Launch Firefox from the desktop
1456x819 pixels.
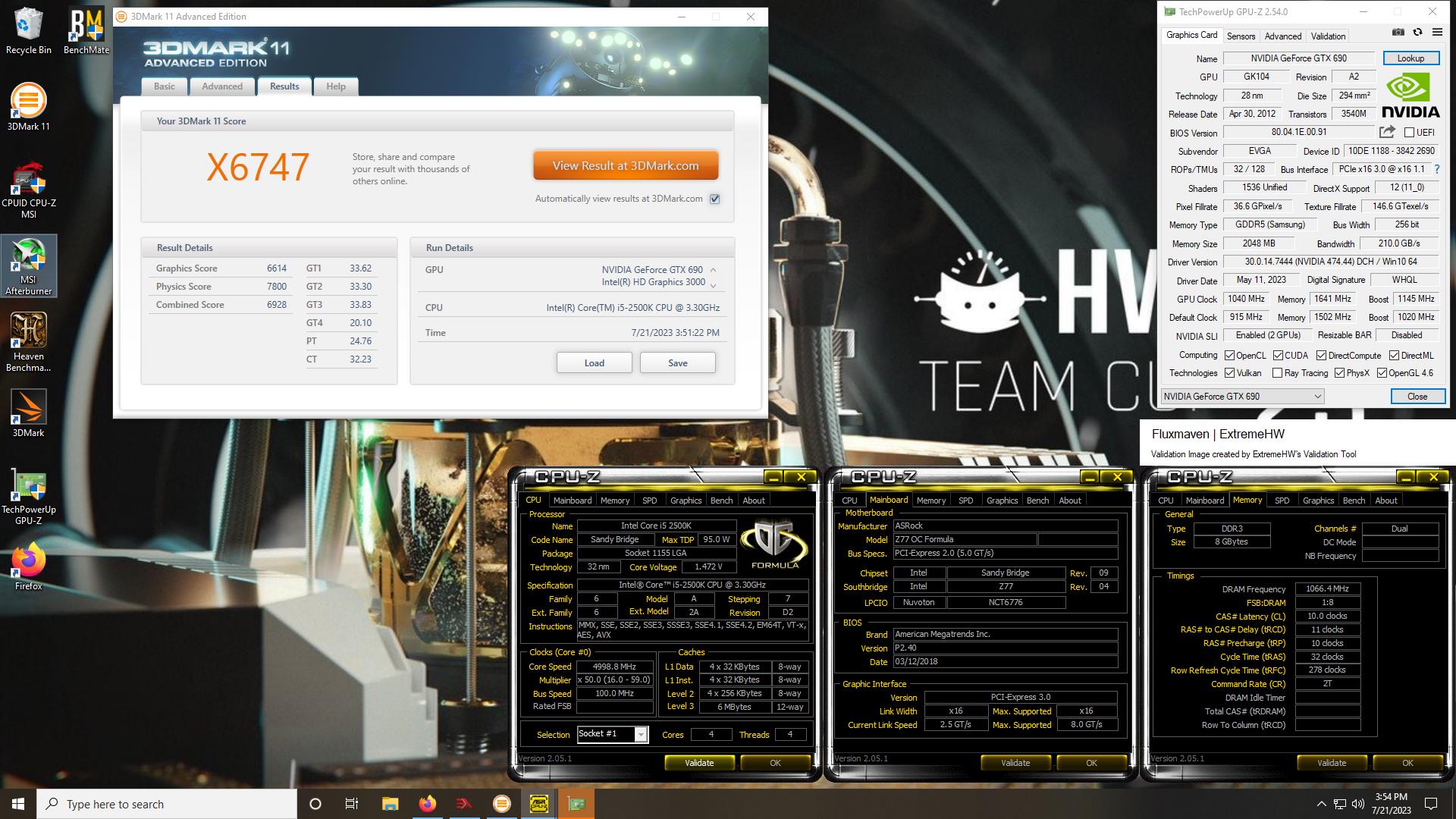[x=29, y=566]
